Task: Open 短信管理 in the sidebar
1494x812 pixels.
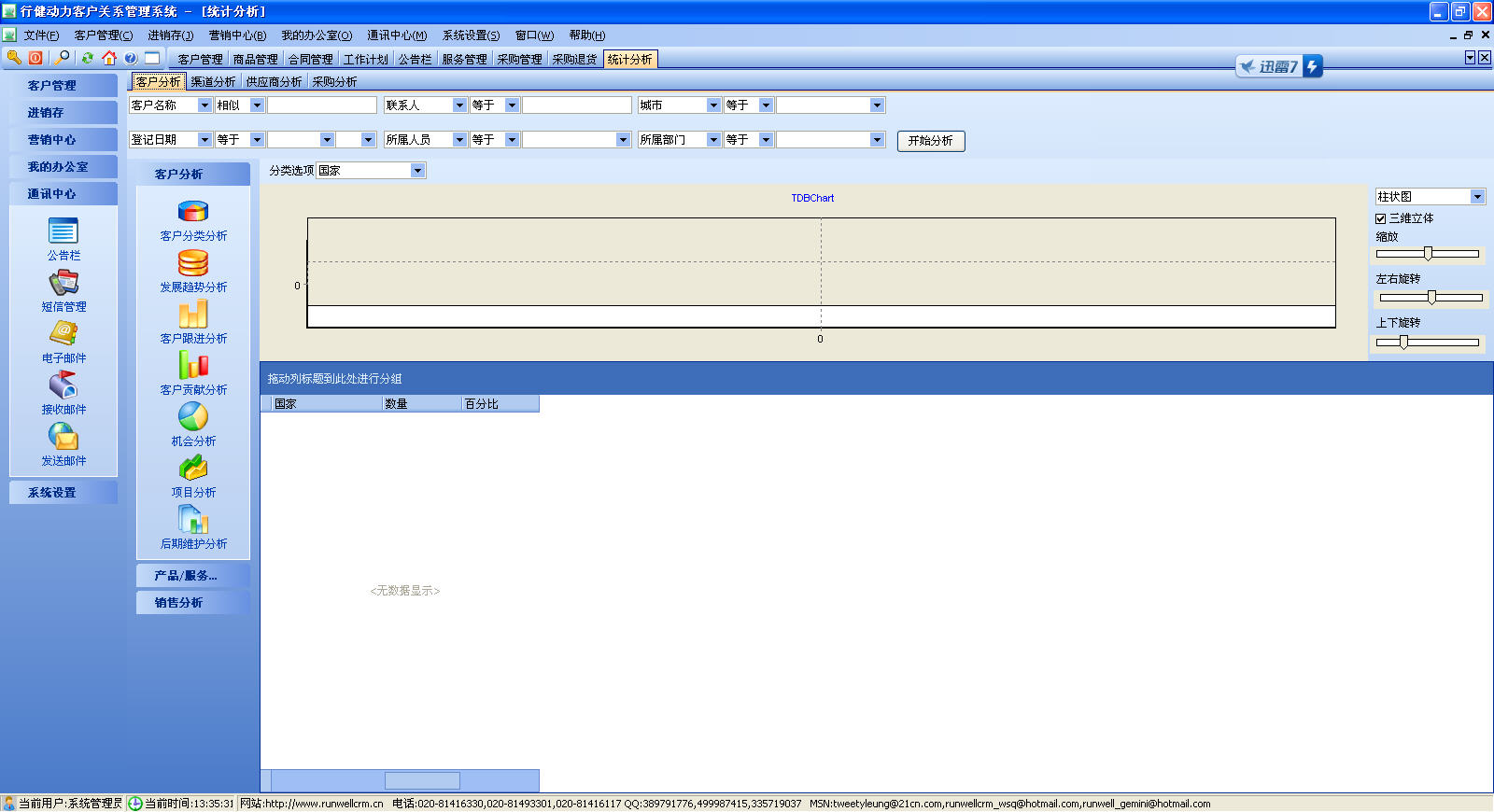Action: click(63, 290)
